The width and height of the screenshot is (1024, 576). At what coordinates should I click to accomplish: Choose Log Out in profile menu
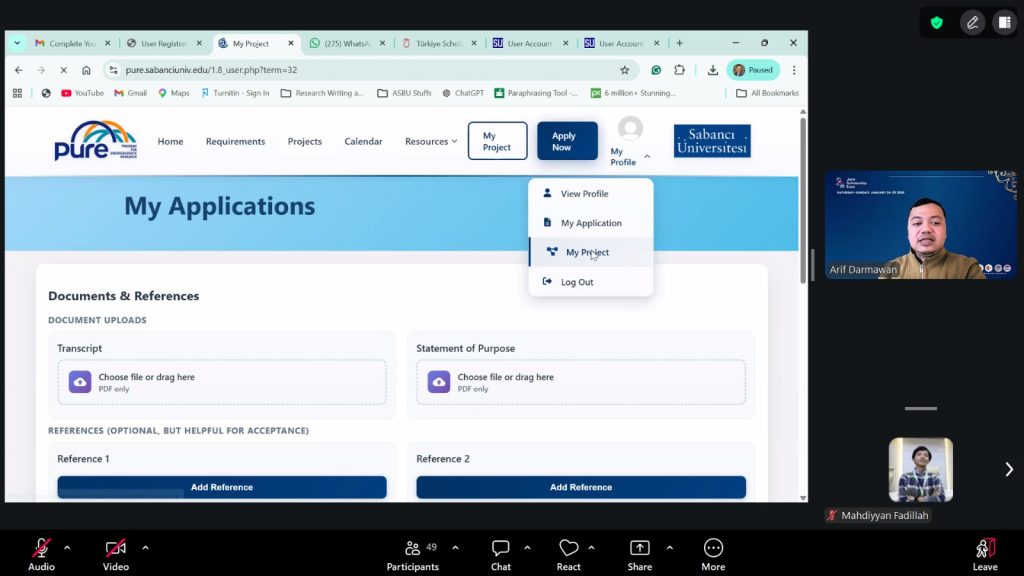tap(577, 282)
